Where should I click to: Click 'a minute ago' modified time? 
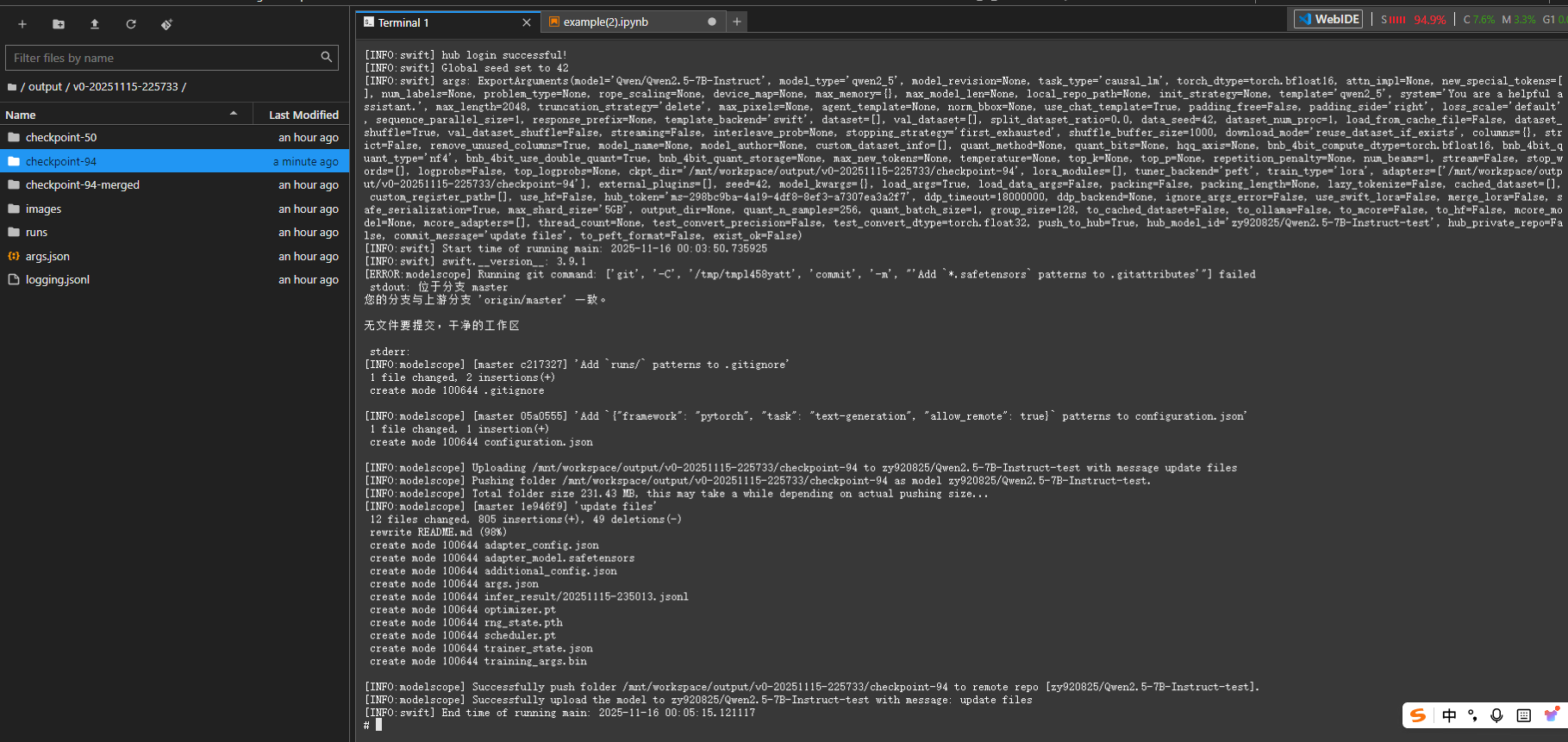[x=306, y=161]
